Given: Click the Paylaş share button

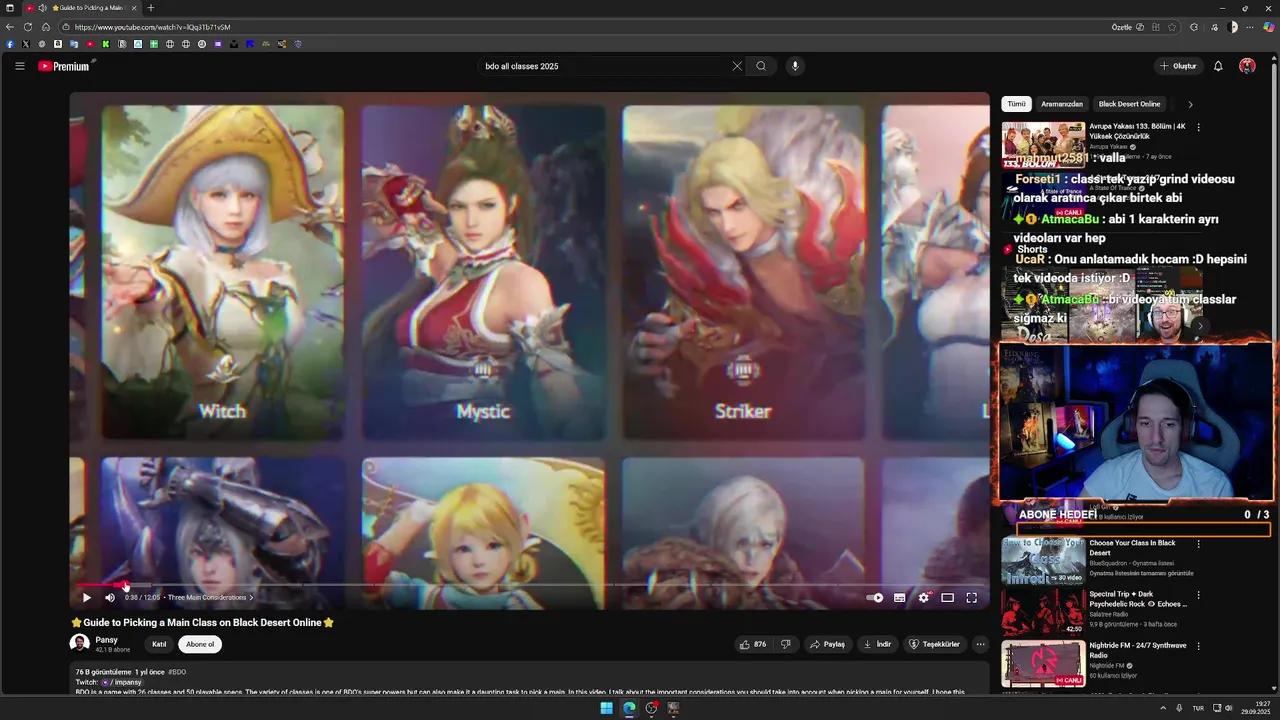Looking at the screenshot, I should point(827,645).
